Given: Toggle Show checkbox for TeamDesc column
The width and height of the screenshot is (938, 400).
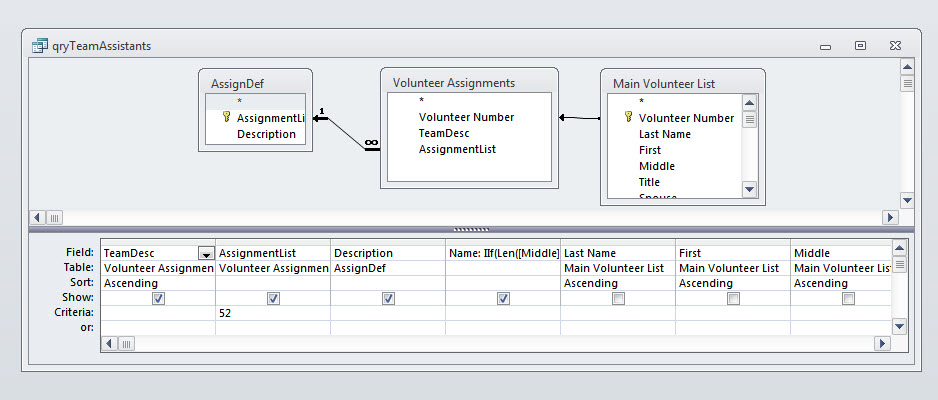Looking at the screenshot, I should pyautogui.click(x=159, y=298).
